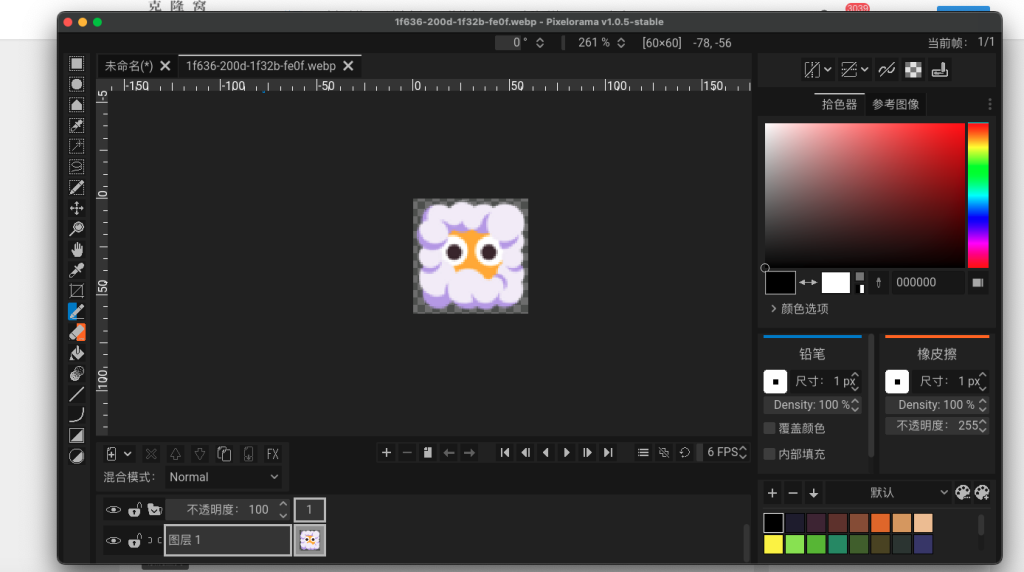Play the animation forward

(566, 453)
